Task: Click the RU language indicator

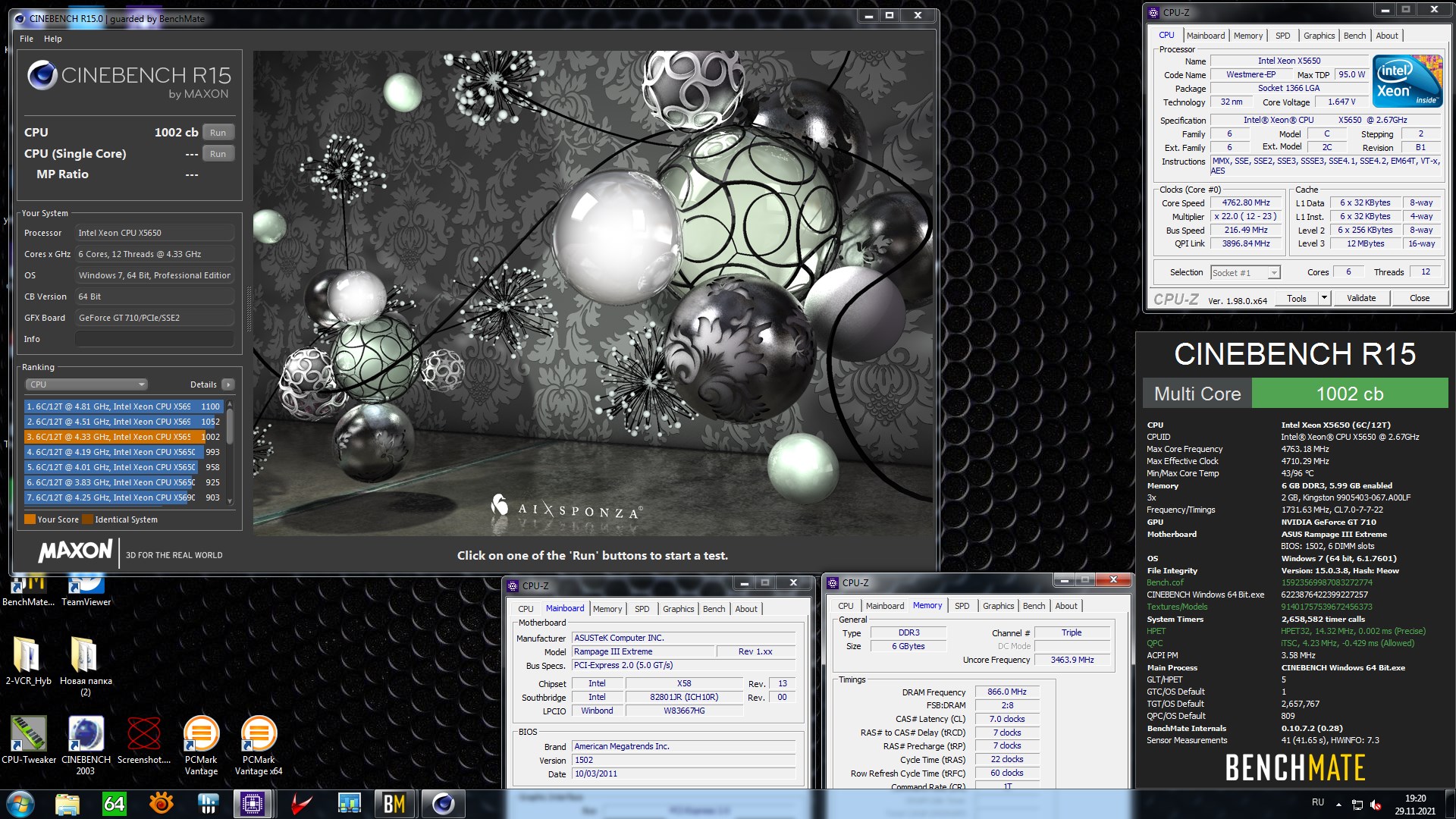Action: [x=1318, y=802]
